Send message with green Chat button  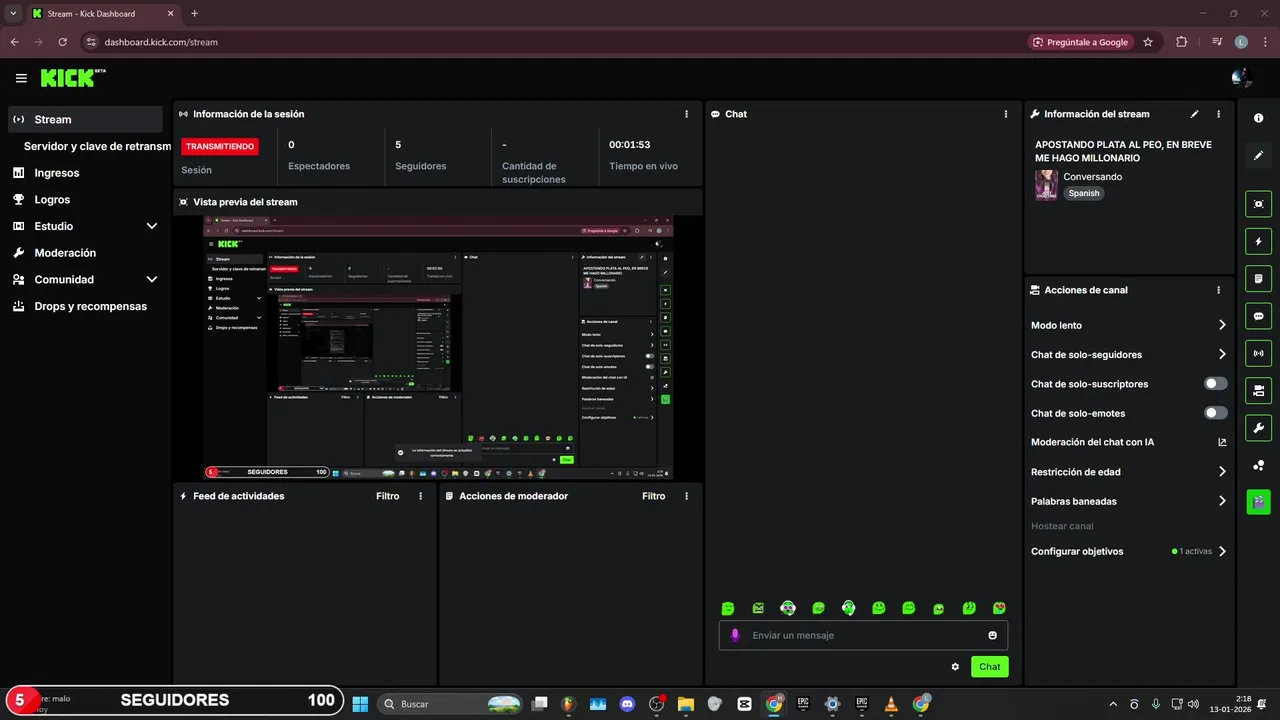989,667
